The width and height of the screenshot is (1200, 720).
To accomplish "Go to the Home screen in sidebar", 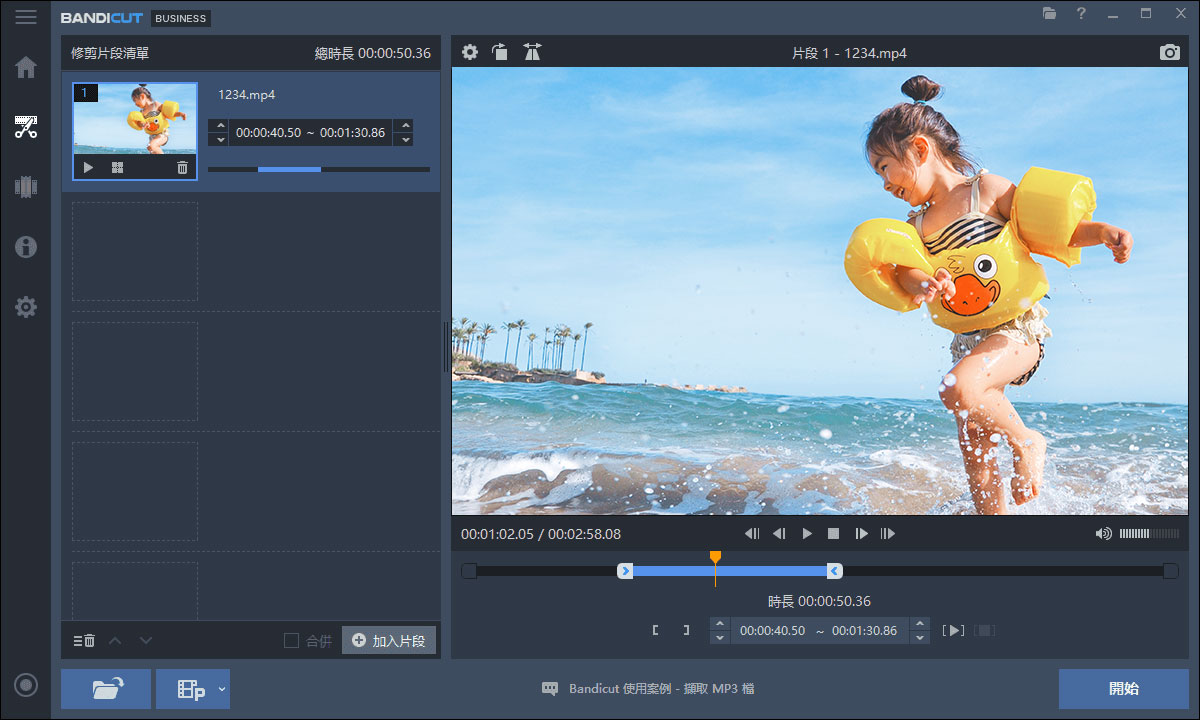I will pyautogui.click(x=26, y=67).
